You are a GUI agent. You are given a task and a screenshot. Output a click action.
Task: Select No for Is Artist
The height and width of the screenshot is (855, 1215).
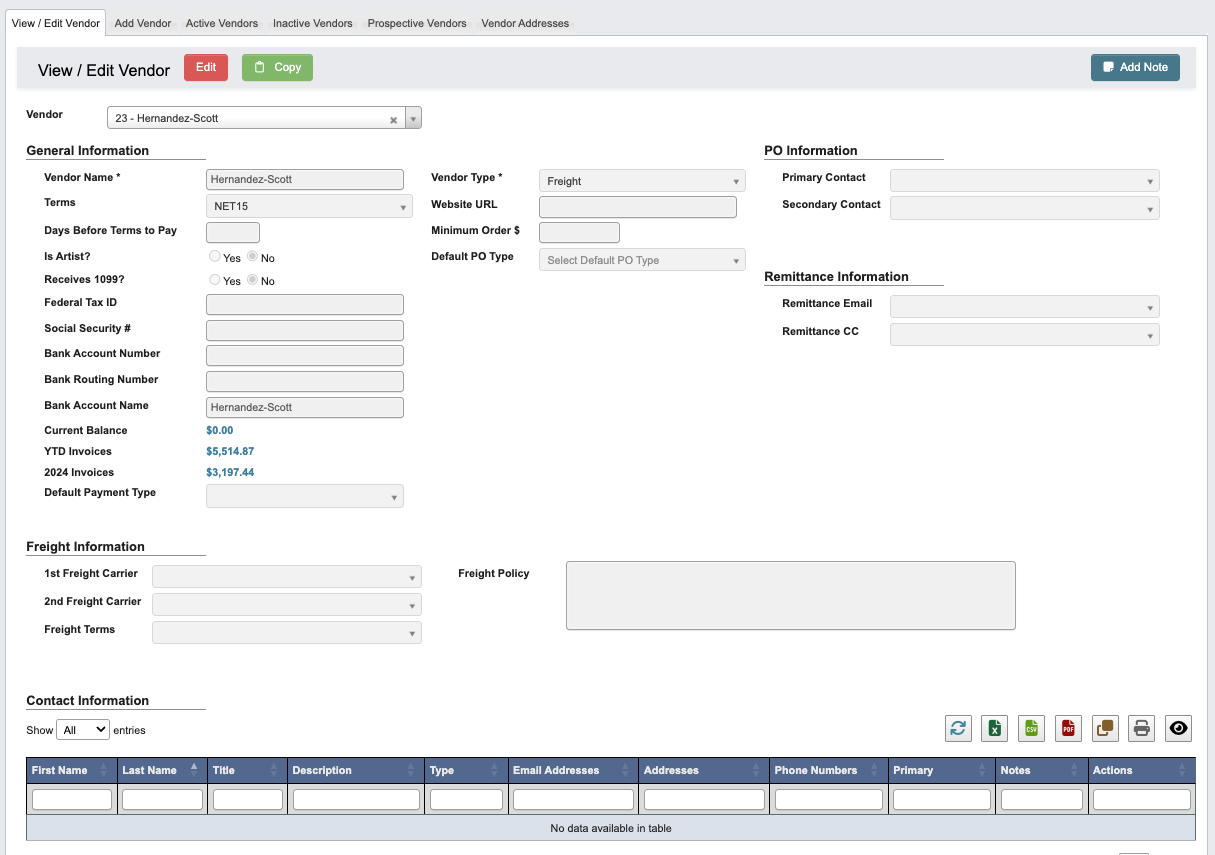253,257
